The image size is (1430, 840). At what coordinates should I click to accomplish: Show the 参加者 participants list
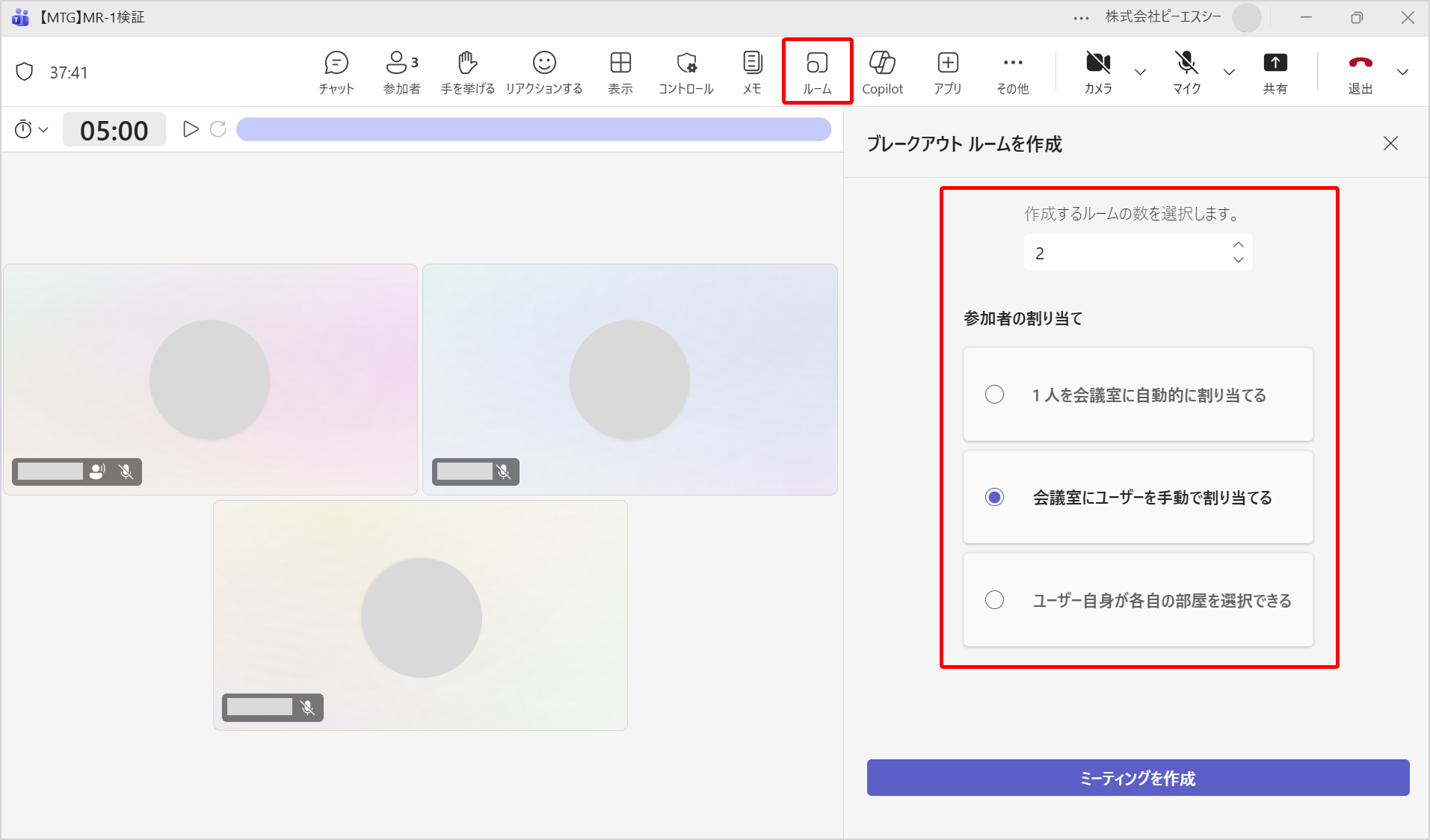(x=401, y=72)
